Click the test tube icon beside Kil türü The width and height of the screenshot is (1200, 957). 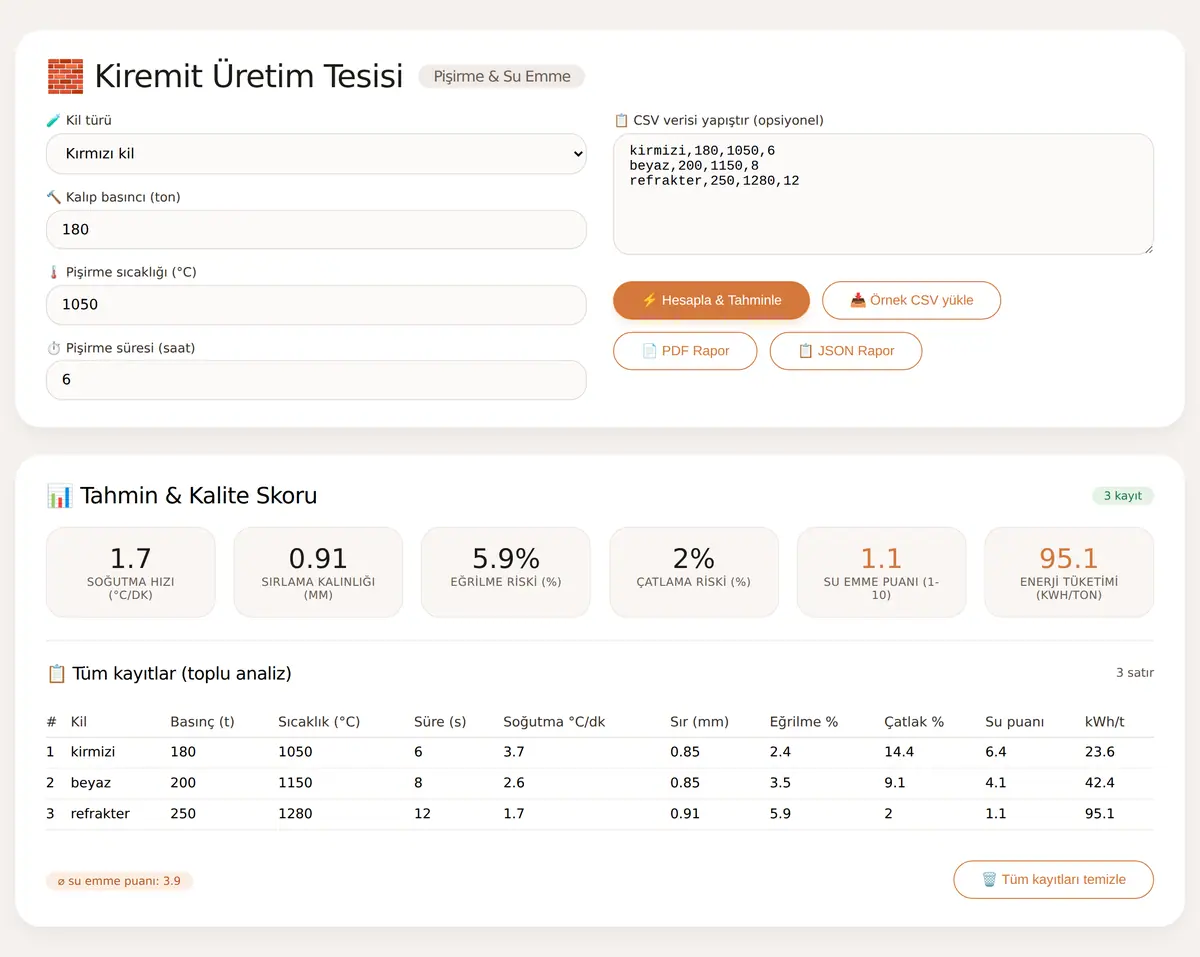click(54, 121)
